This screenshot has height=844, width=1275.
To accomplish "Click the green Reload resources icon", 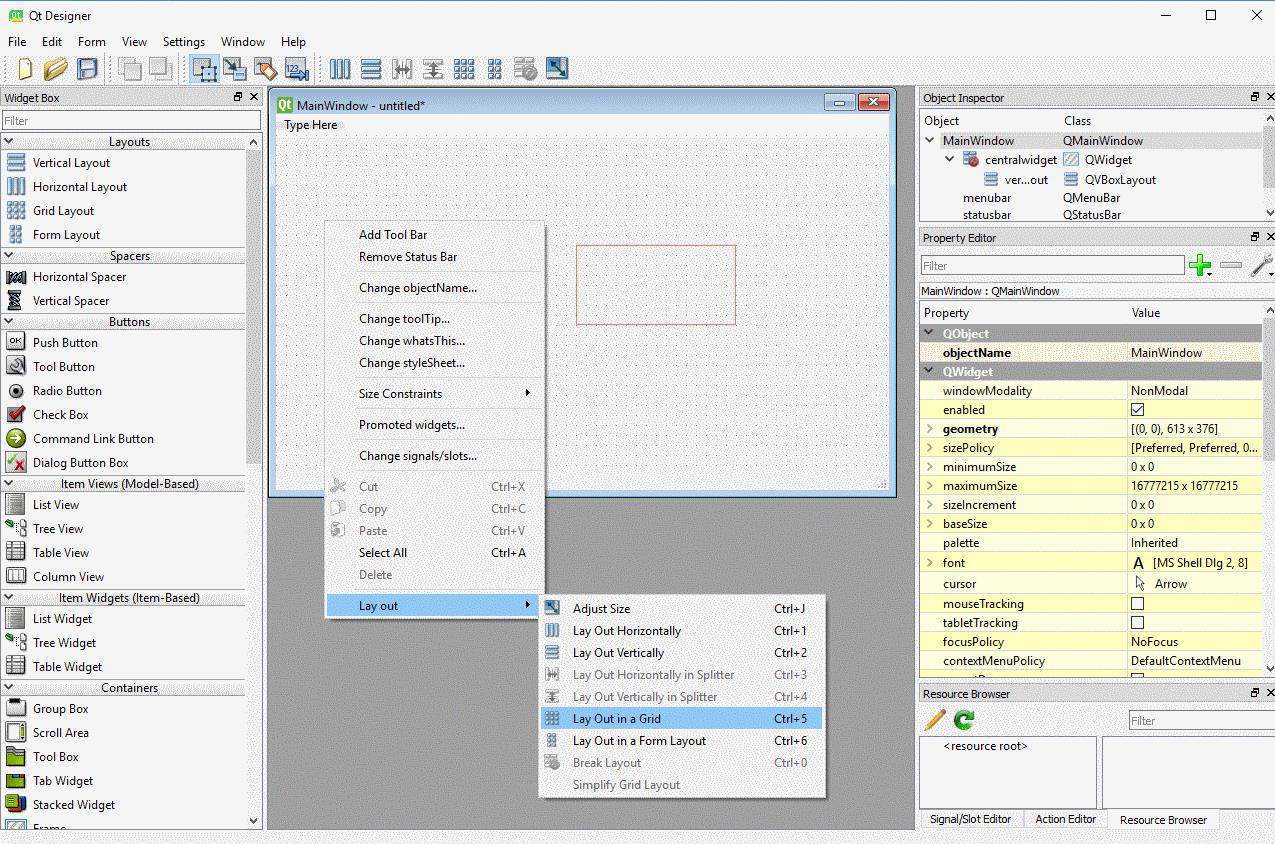I will point(964,720).
